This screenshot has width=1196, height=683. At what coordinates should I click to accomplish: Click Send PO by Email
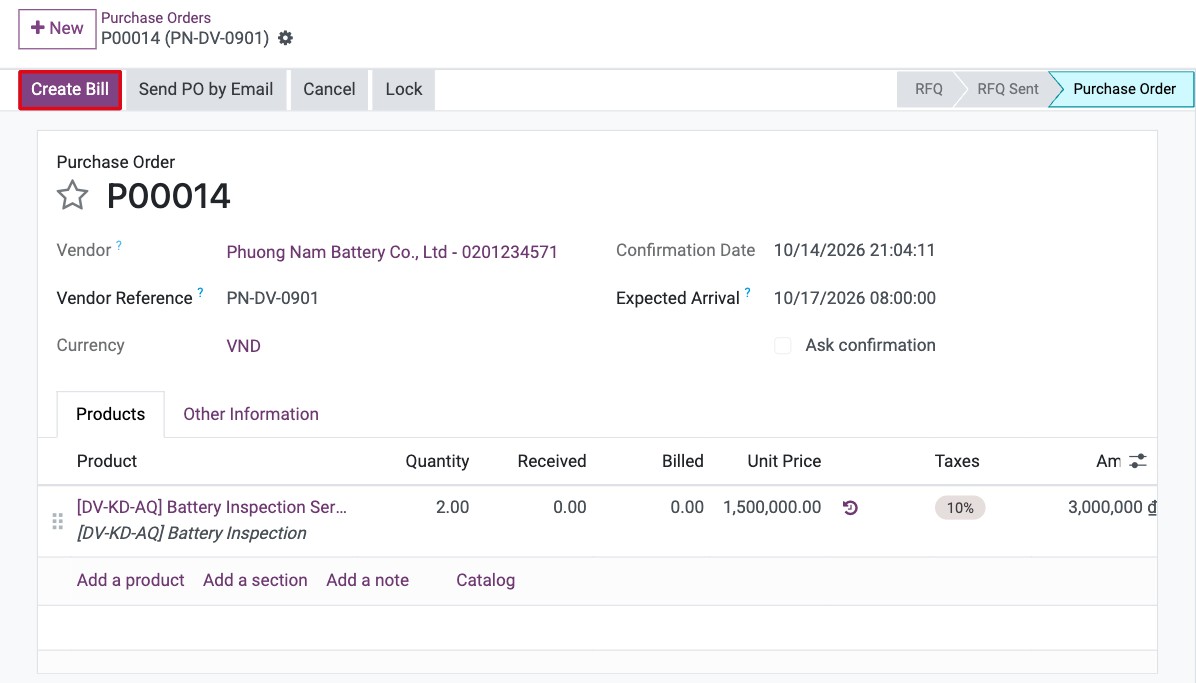206,89
